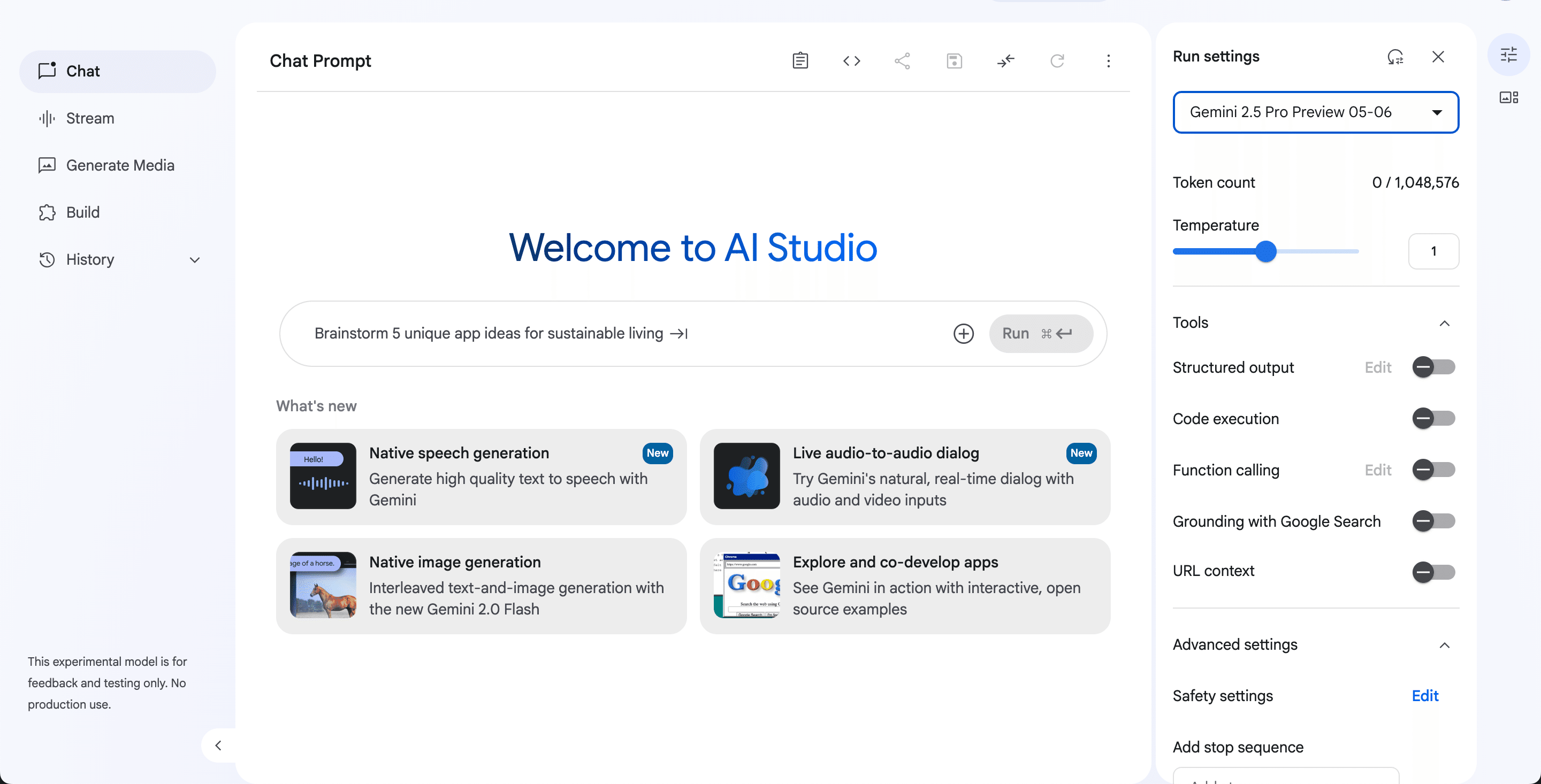Open system instructions clipboard icon
Viewport: 1541px width, 784px height.
(800, 60)
